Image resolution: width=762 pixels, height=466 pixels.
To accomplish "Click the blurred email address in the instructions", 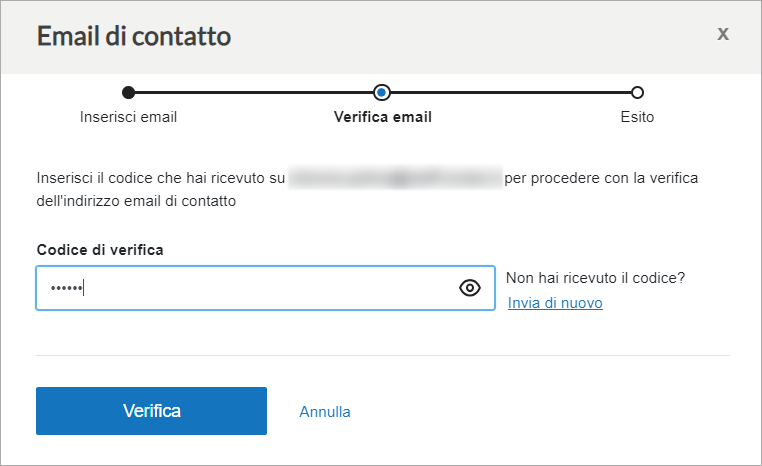I will coord(396,178).
